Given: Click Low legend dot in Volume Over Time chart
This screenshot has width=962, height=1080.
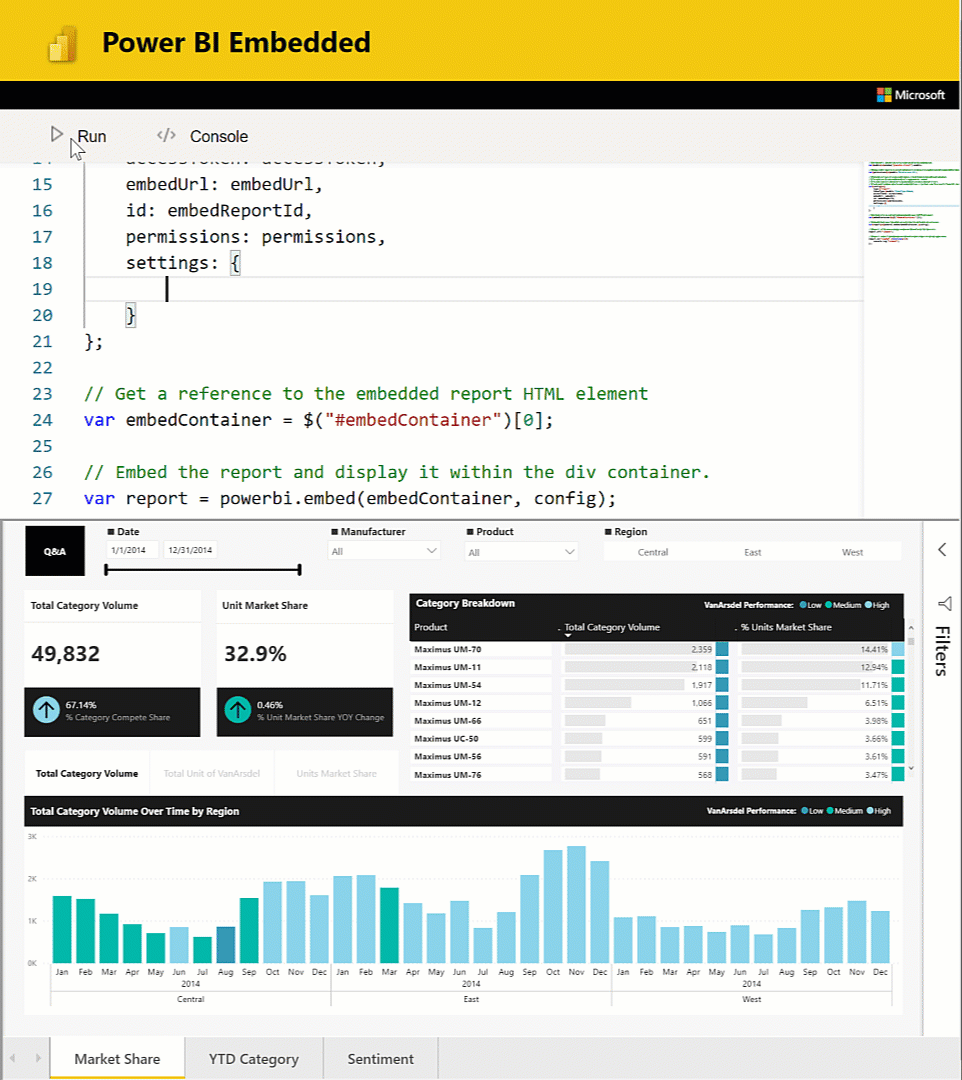Looking at the screenshot, I should (805, 811).
